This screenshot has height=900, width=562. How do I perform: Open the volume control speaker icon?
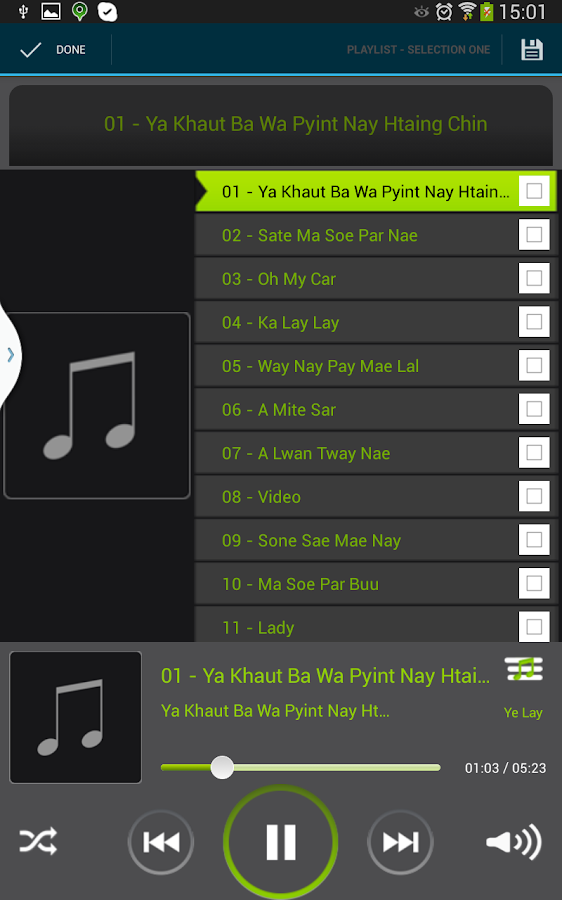[x=513, y=842]
